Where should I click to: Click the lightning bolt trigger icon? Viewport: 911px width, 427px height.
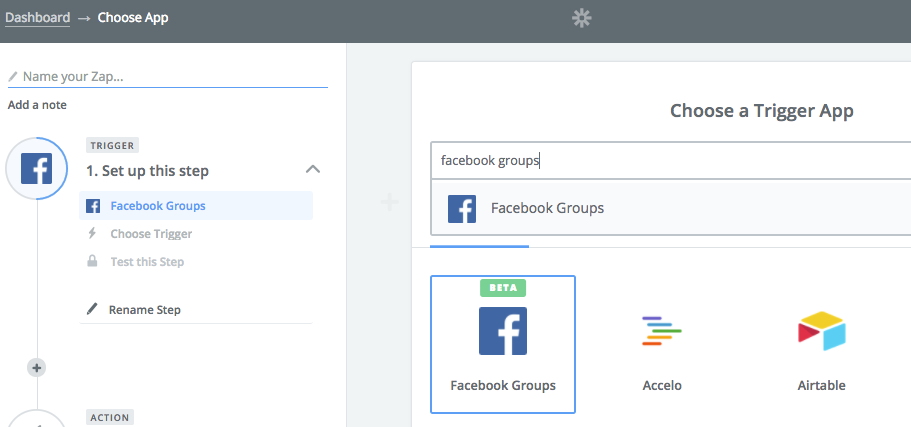[x=92, y=234]
